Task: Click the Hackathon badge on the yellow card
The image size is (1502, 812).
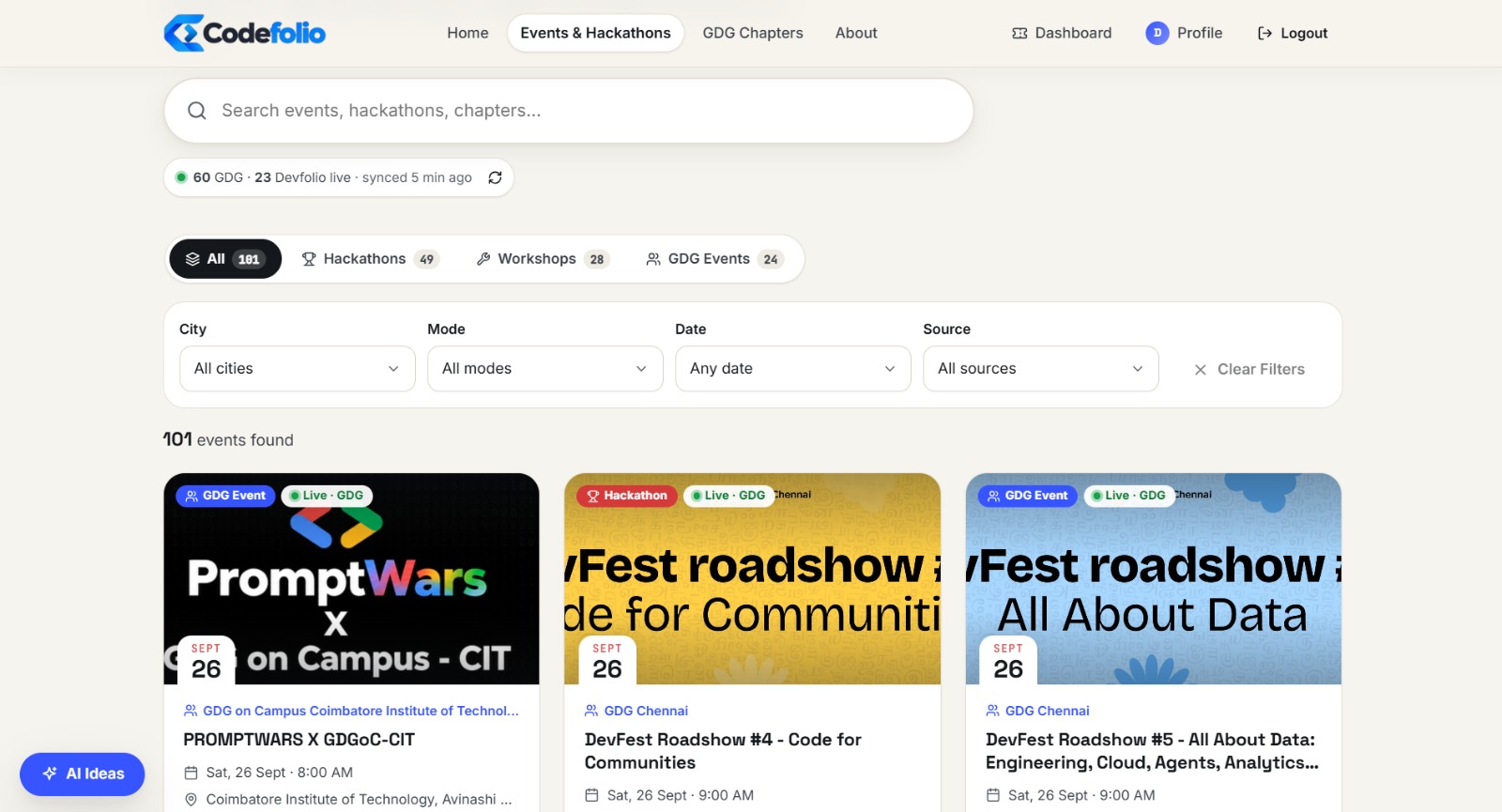Action: [627, 496]
